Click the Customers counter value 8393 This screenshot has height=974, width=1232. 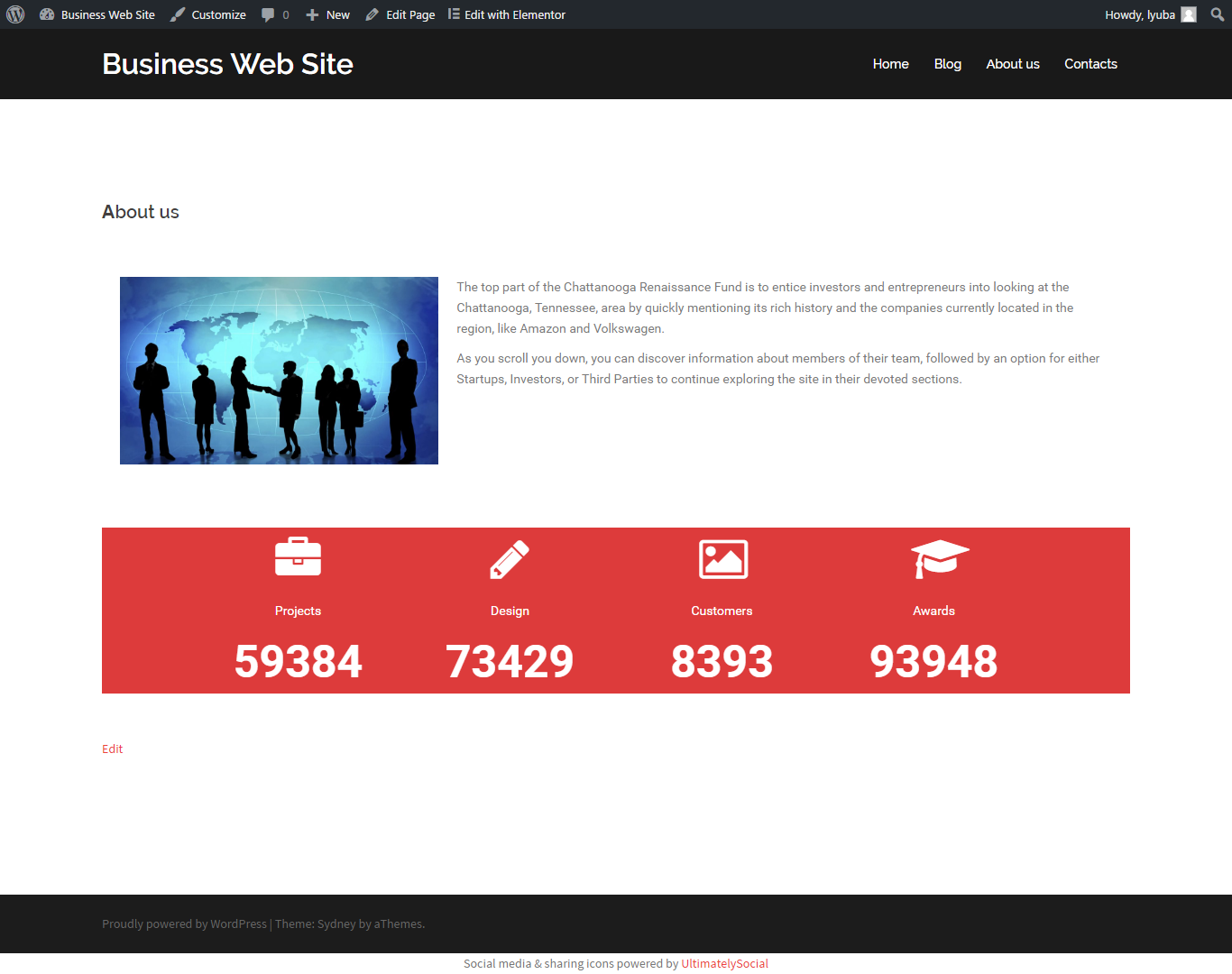tap(722, 661)
